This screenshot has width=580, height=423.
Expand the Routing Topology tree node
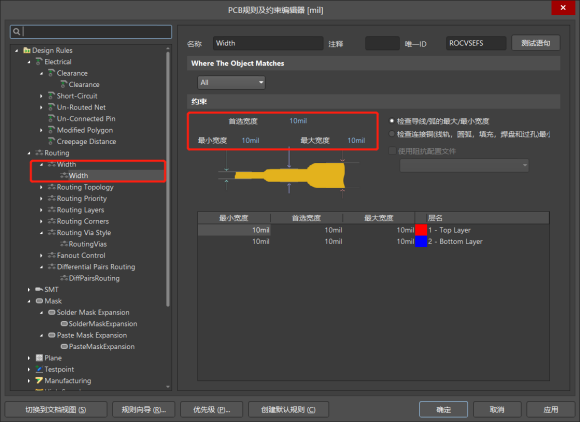(41, 187)
